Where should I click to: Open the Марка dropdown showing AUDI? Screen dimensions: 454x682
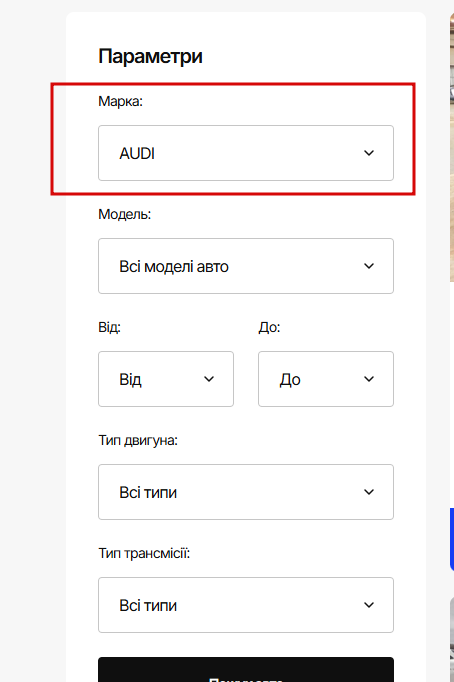pyautogui.click(x=246, y=153)
